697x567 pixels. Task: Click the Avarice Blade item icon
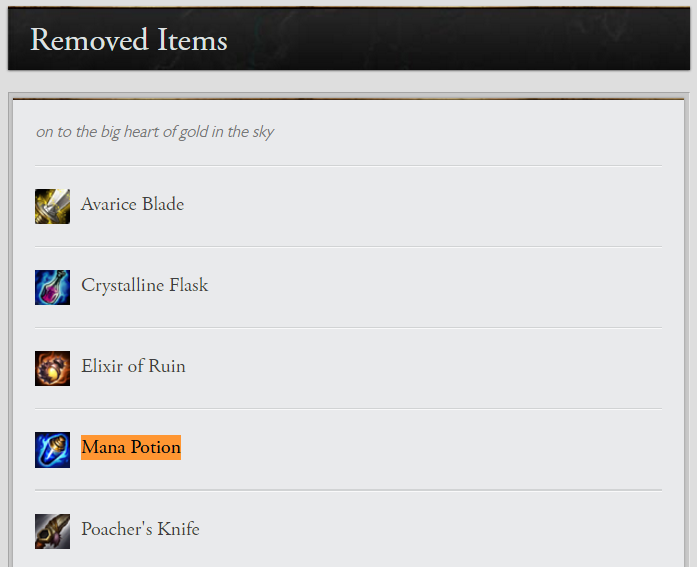(x=52, y=206)
